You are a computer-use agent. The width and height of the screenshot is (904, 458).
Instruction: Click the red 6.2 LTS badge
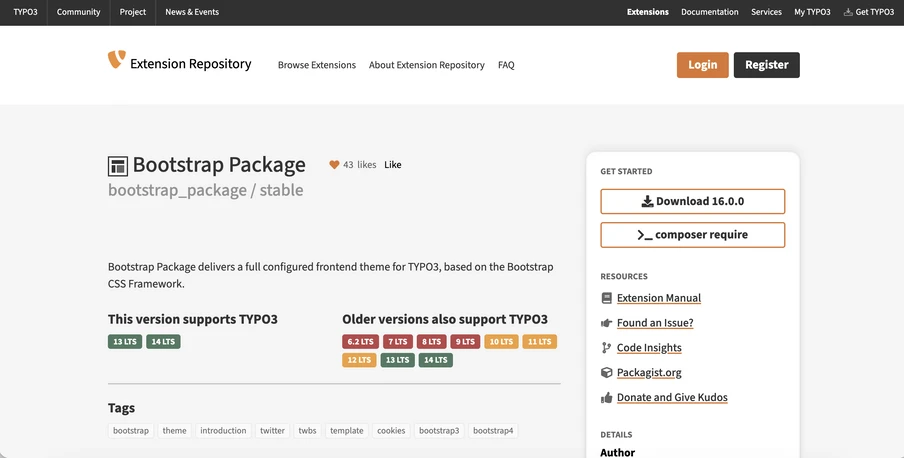pyautogui.click(x=360, y=341)
